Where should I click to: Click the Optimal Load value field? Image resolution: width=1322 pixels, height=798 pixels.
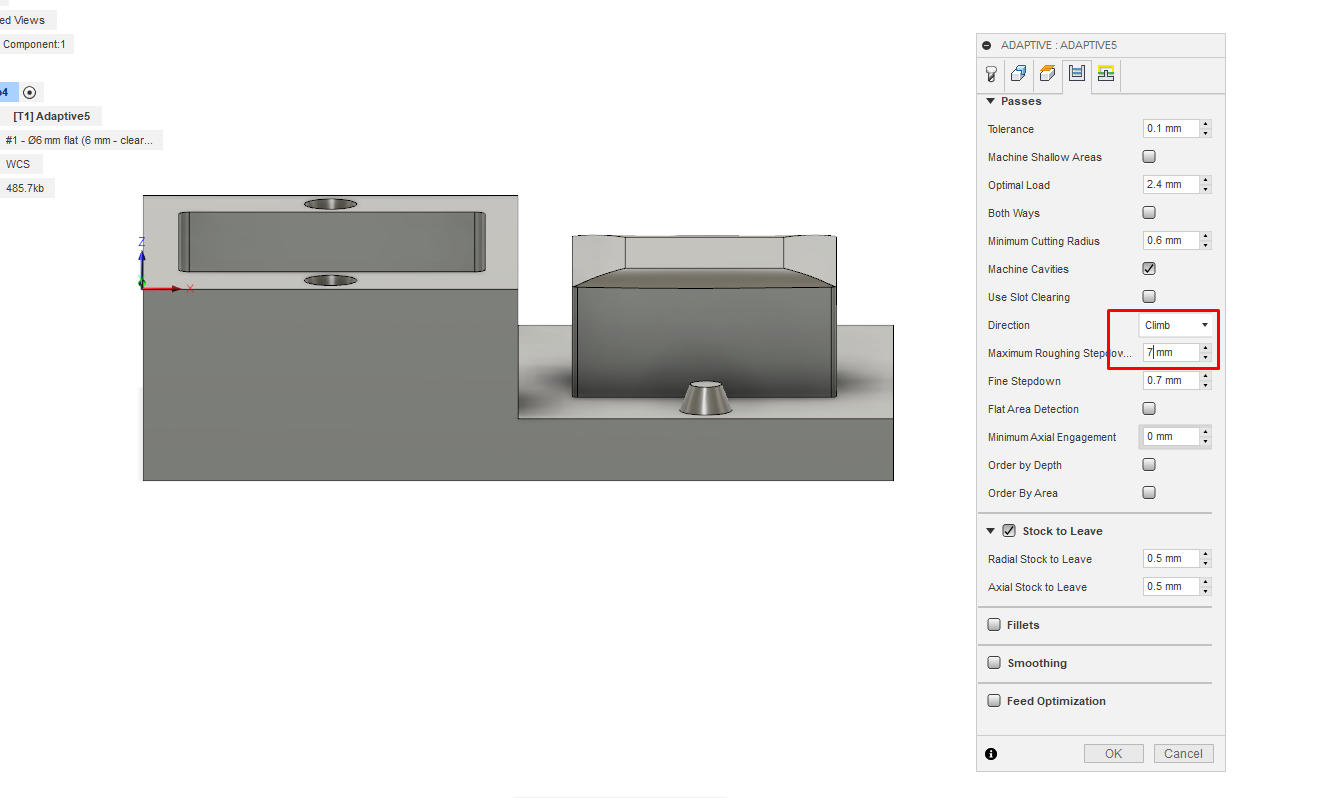[x=1171, y=185]
